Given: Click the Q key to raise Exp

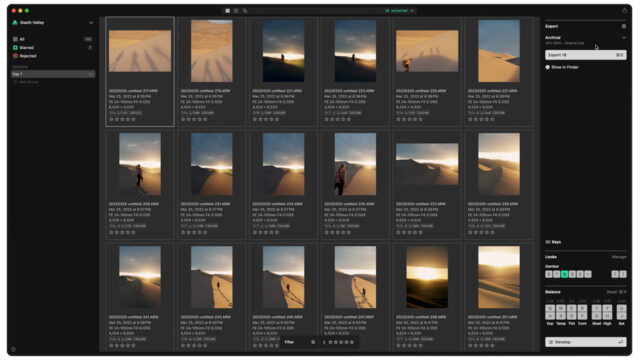Looking at the screenshot, I should (x=550, y=308).
